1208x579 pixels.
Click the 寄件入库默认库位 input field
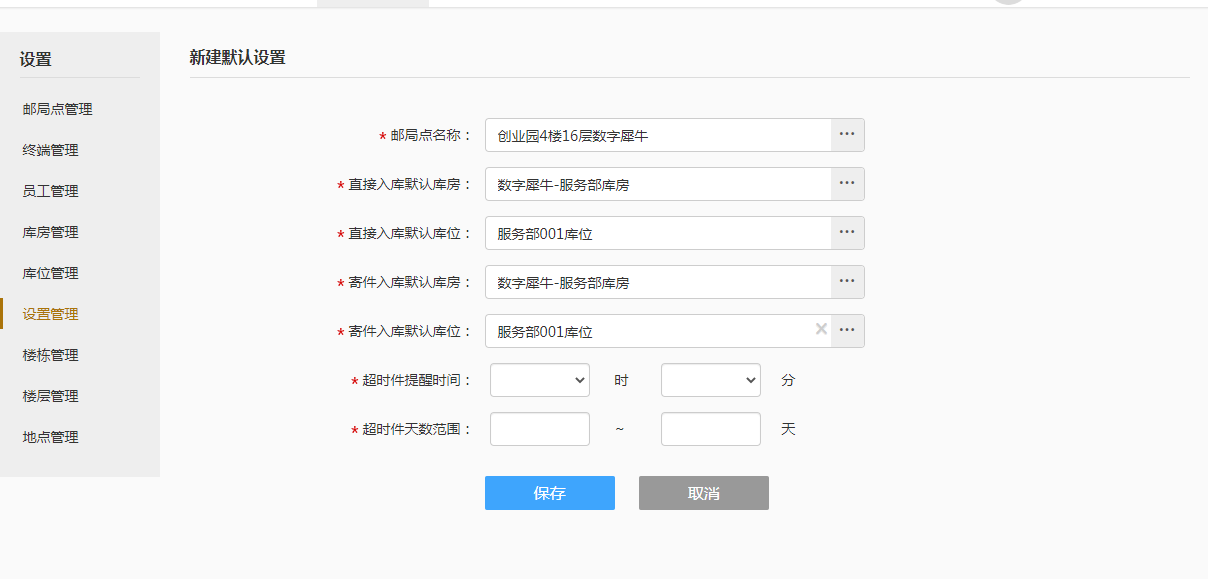[x=658, y=331]
